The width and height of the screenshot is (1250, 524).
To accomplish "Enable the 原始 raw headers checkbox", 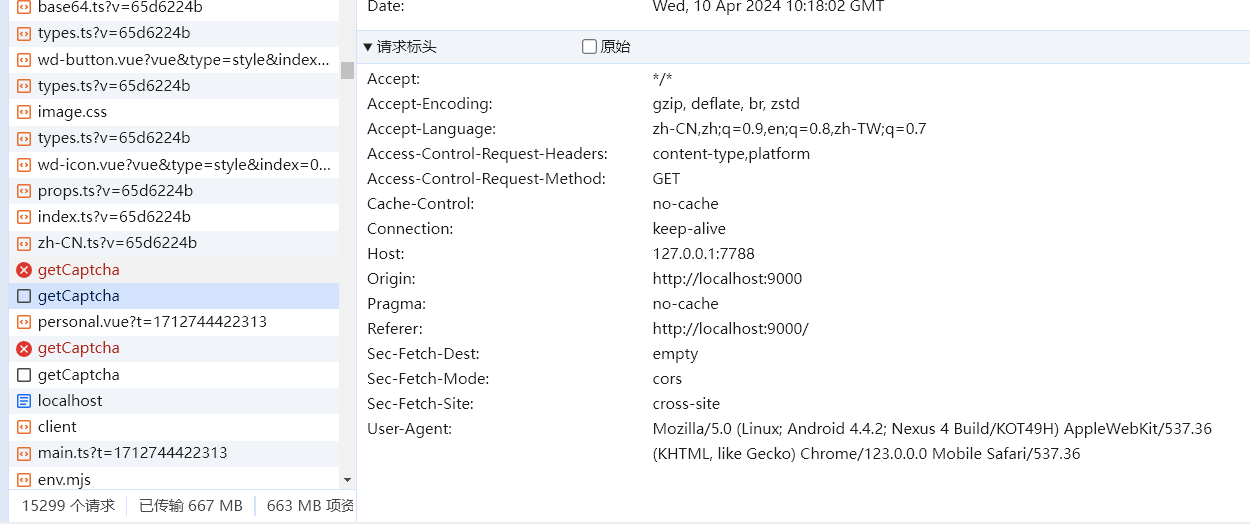I will click(589, 47).
